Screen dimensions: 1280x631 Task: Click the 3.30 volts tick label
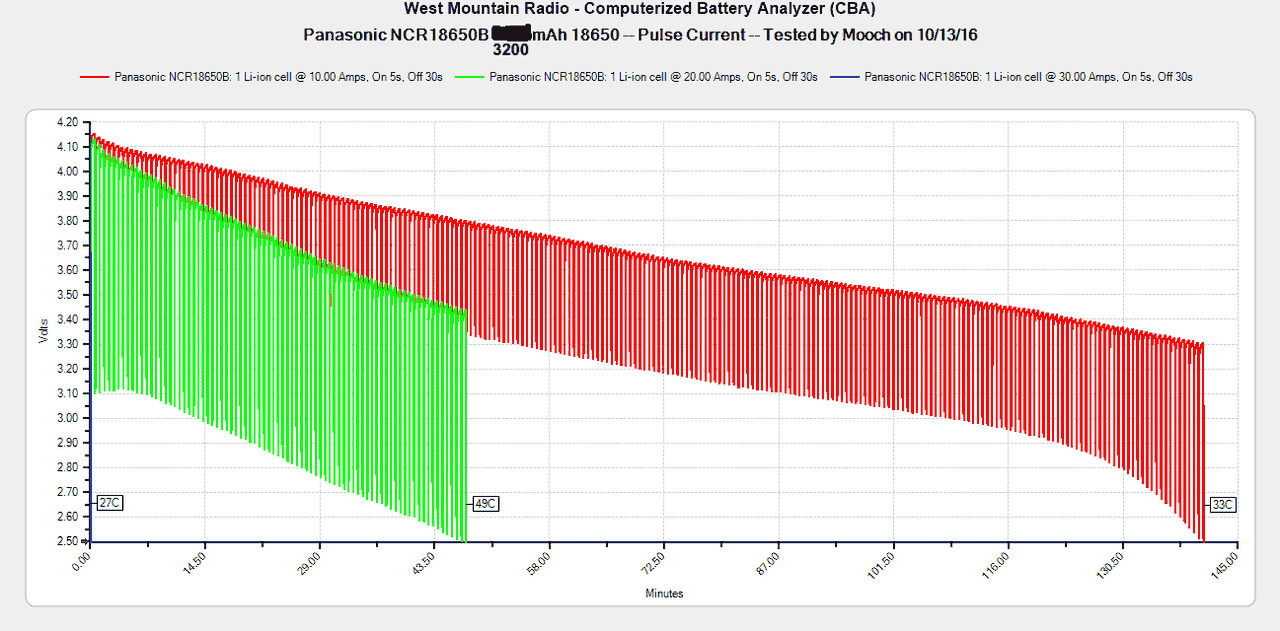pos(68,344)
